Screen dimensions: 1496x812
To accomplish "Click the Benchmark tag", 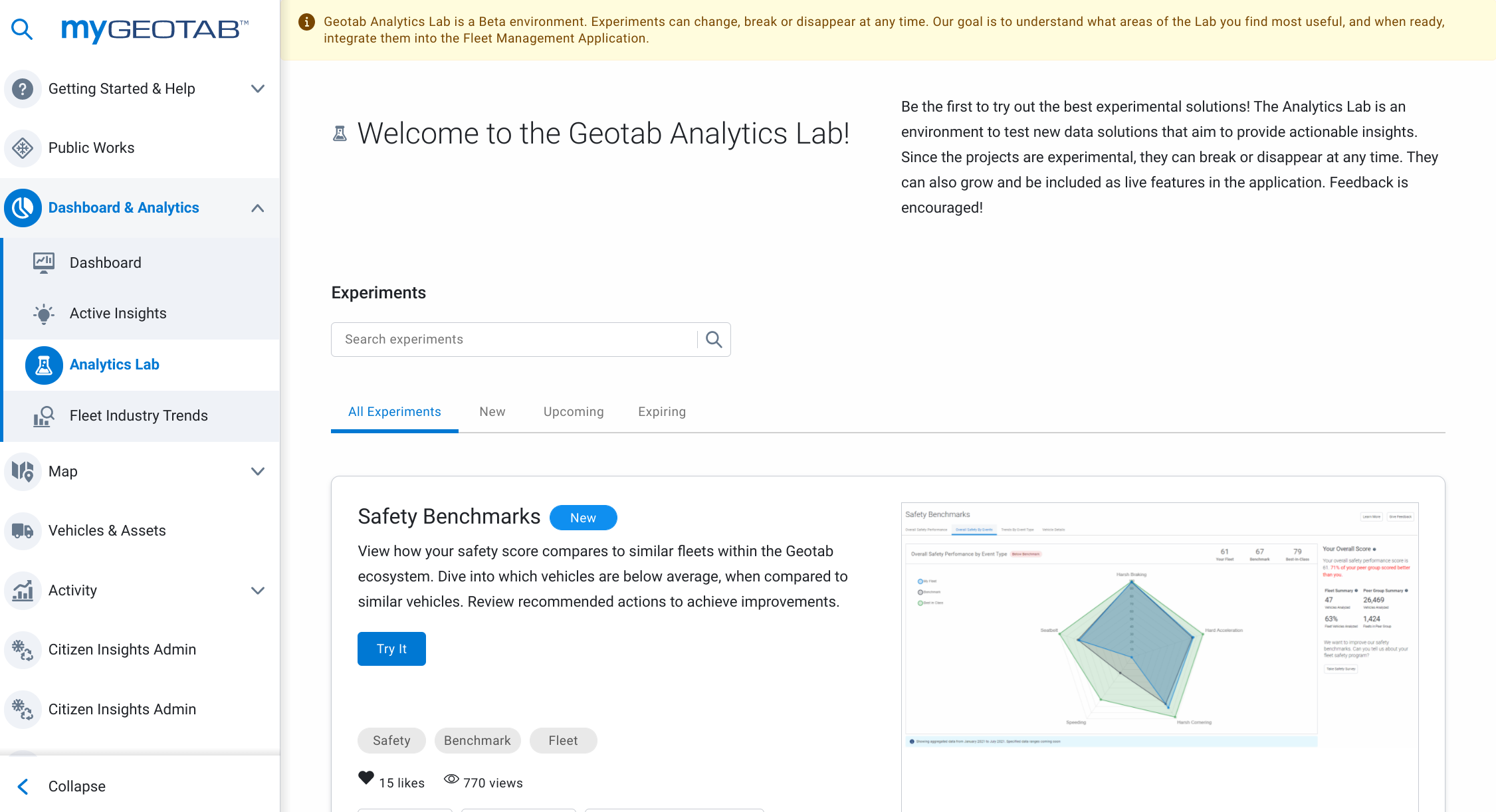I will point(477,741).
